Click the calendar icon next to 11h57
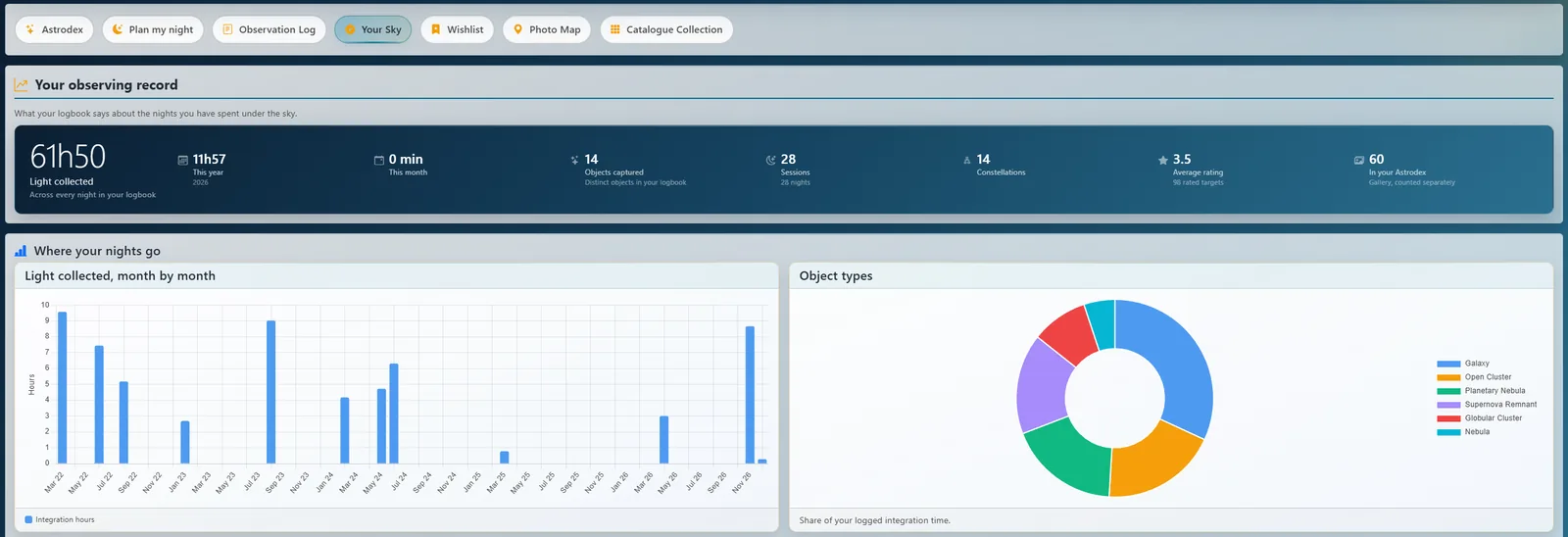The height and width of the screenshot is (537, 1568). click(x=182, y=160)
